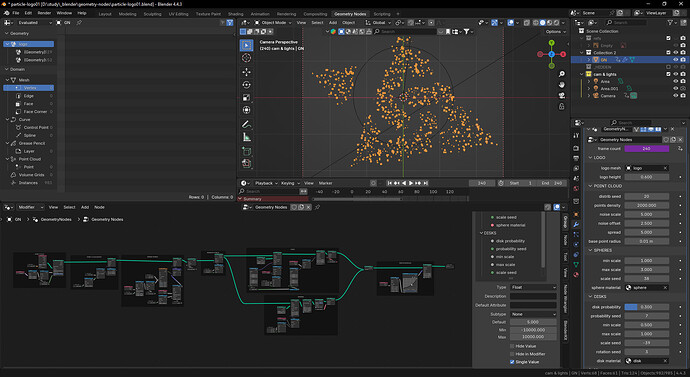Select the Face domain in spreadsheet

pyautogui.click(x=29, y=104)
